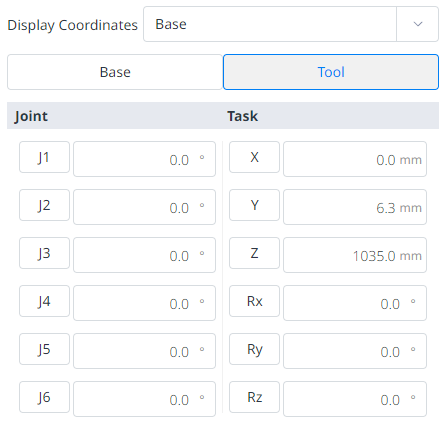Click the Z task axis button
The width and height of the screenshot is (447, 425).
click(x=254, y=253)
